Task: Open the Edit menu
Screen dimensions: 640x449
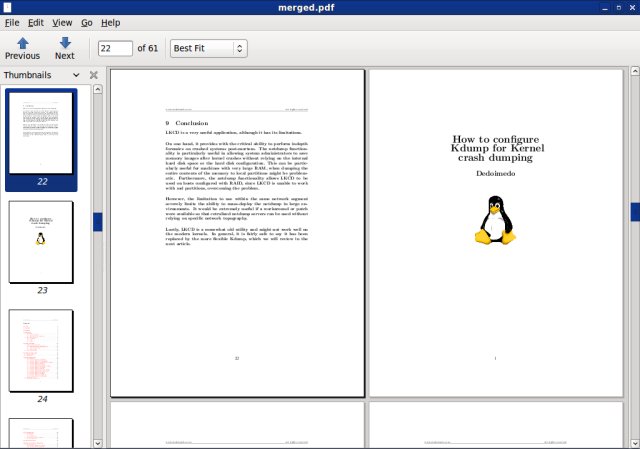Action: (36, 23)
